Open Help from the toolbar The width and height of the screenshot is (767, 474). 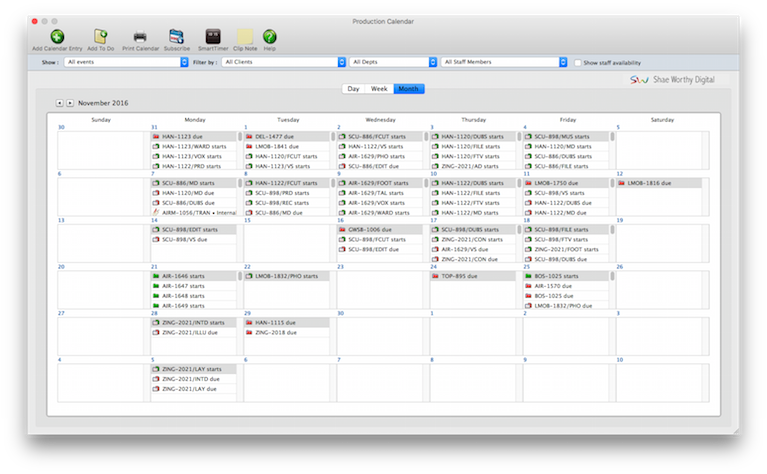coord(270,37)
